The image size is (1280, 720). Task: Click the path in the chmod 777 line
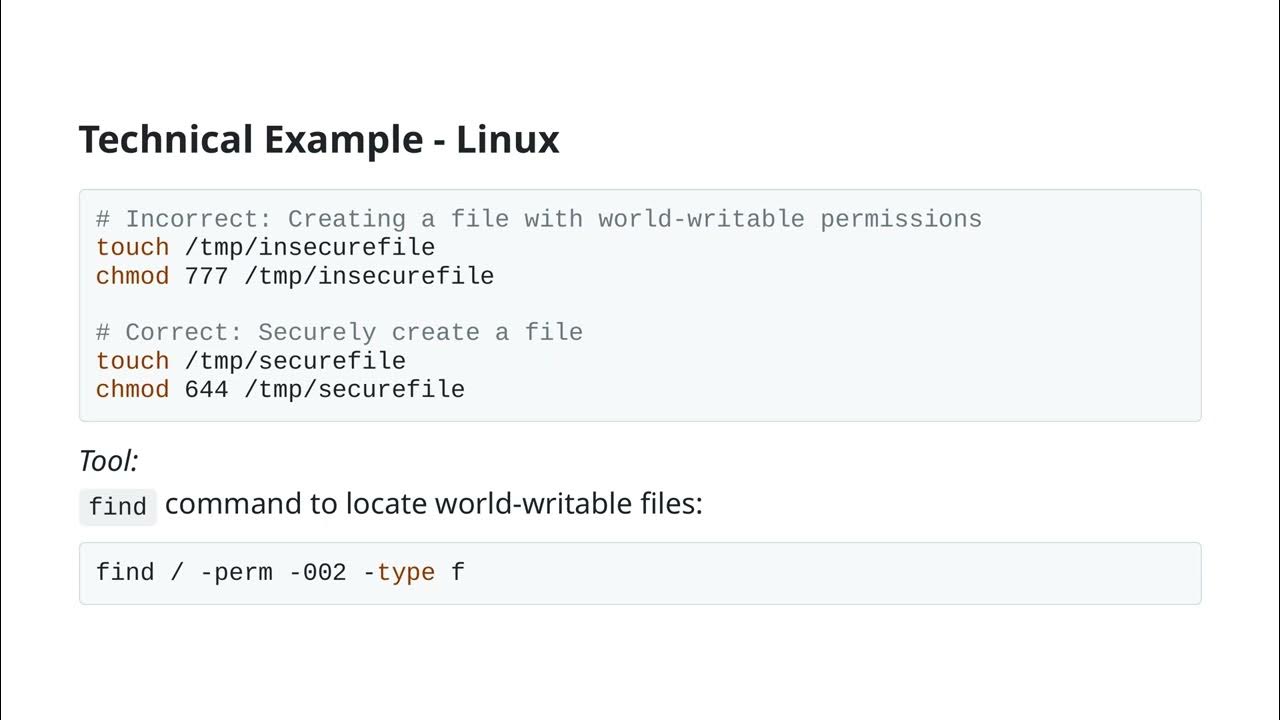coord(369,276)
